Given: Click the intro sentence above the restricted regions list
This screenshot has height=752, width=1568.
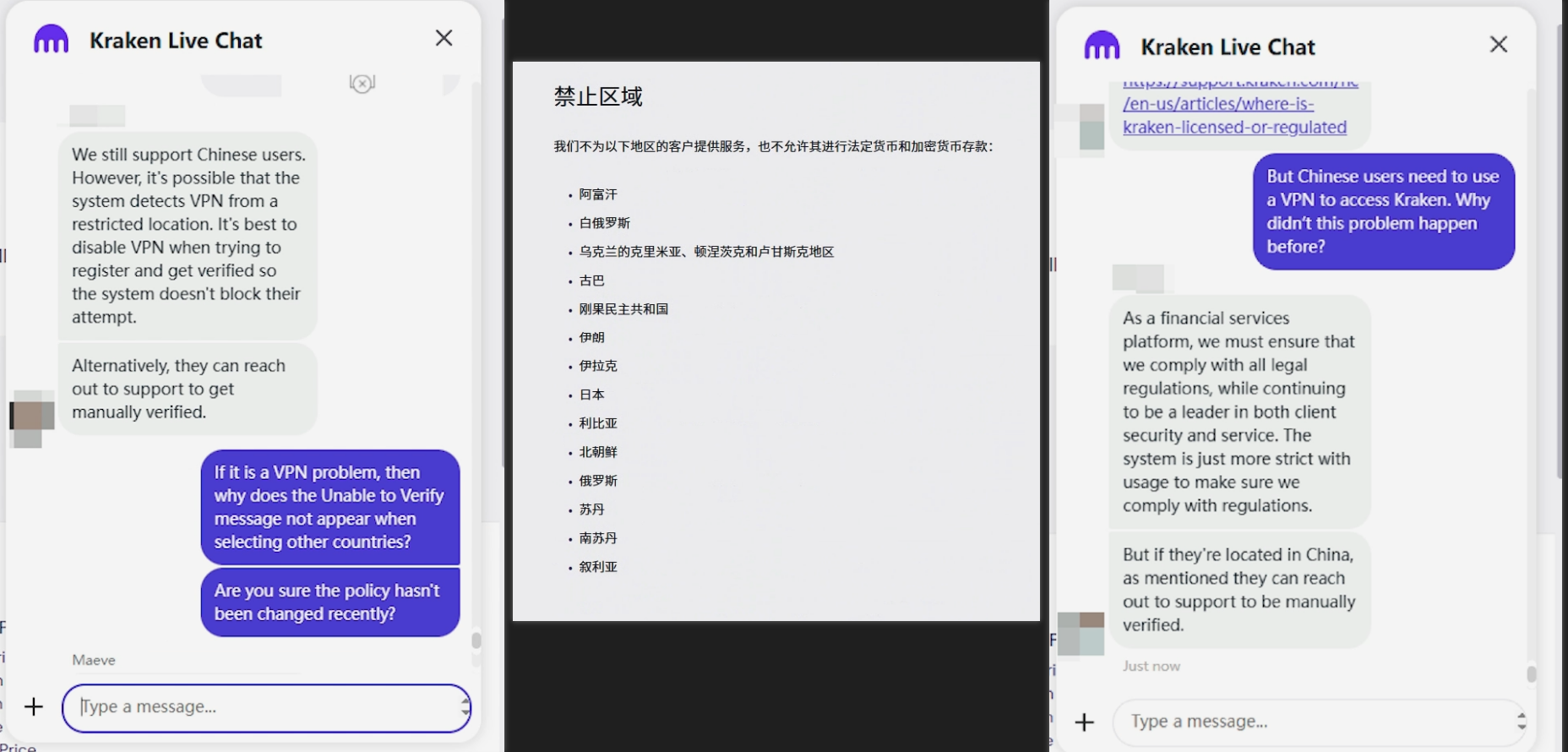Looking at the screenshot, I should [773, 146].
